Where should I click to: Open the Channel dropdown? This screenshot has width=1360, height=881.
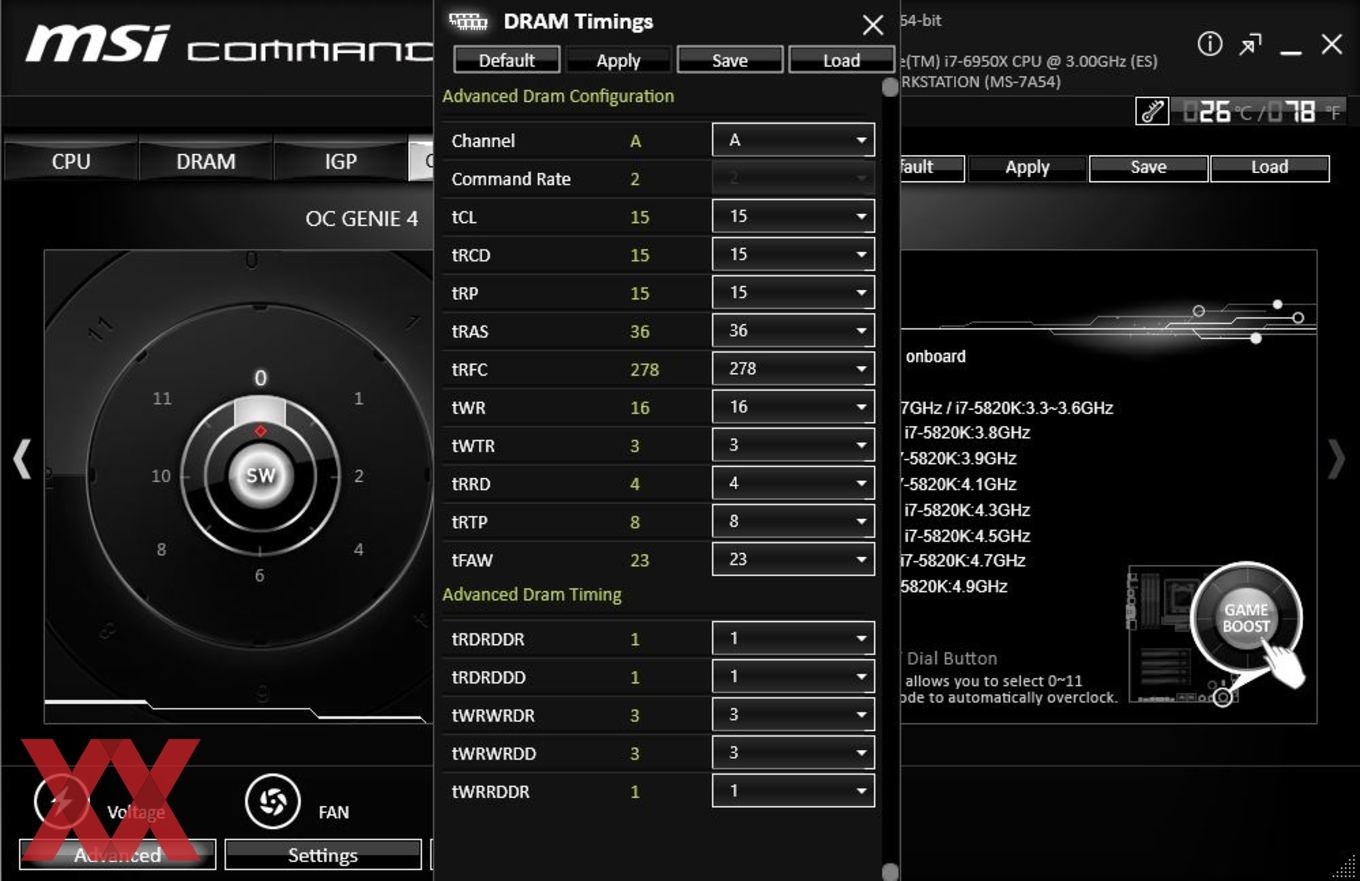tap(794, 140)
